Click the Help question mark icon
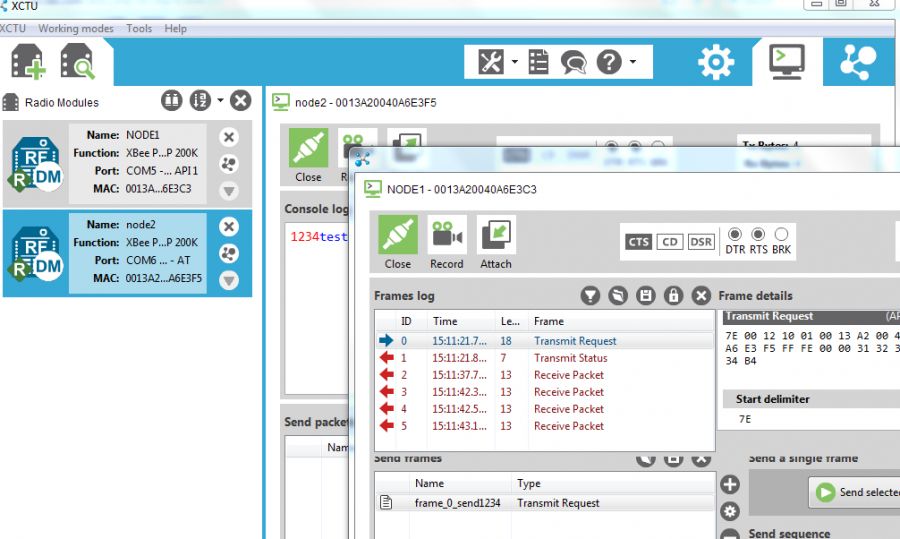Image resolution: width=900 pixels, height=539 pixels. (x=609, y=61)
